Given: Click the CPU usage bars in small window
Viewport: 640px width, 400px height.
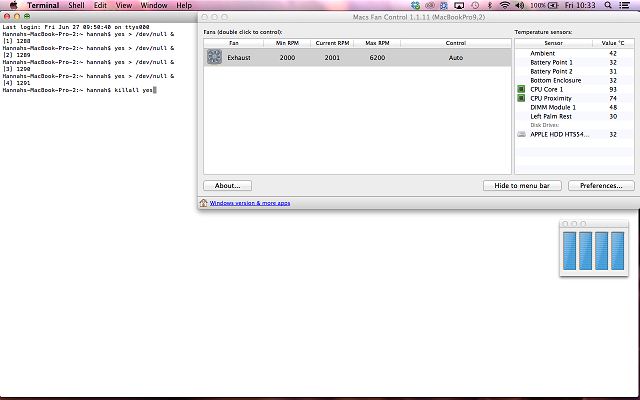Looking at the screenshot, I should point(593,251).
